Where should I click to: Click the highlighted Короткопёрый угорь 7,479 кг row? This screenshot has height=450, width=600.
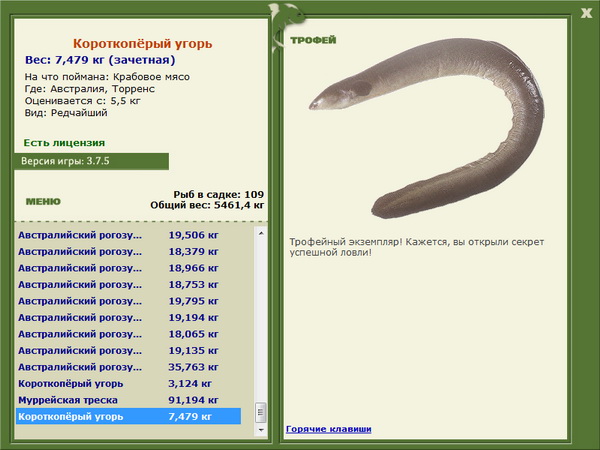[x=129, y=416]
